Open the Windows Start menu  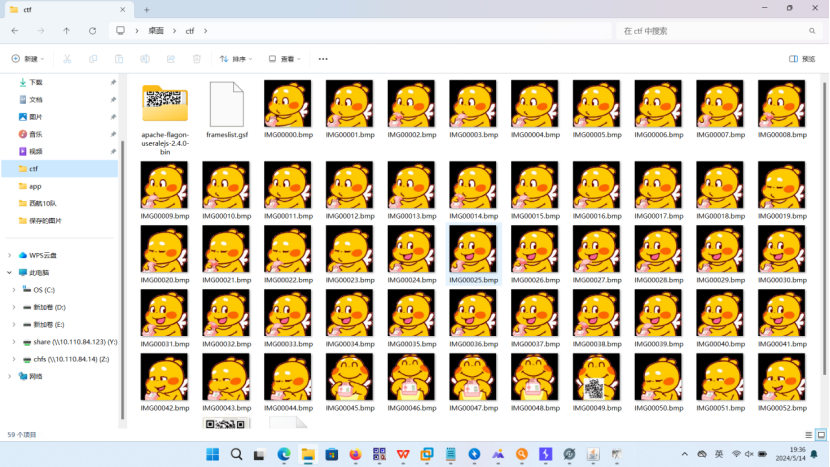pos(213,455)
